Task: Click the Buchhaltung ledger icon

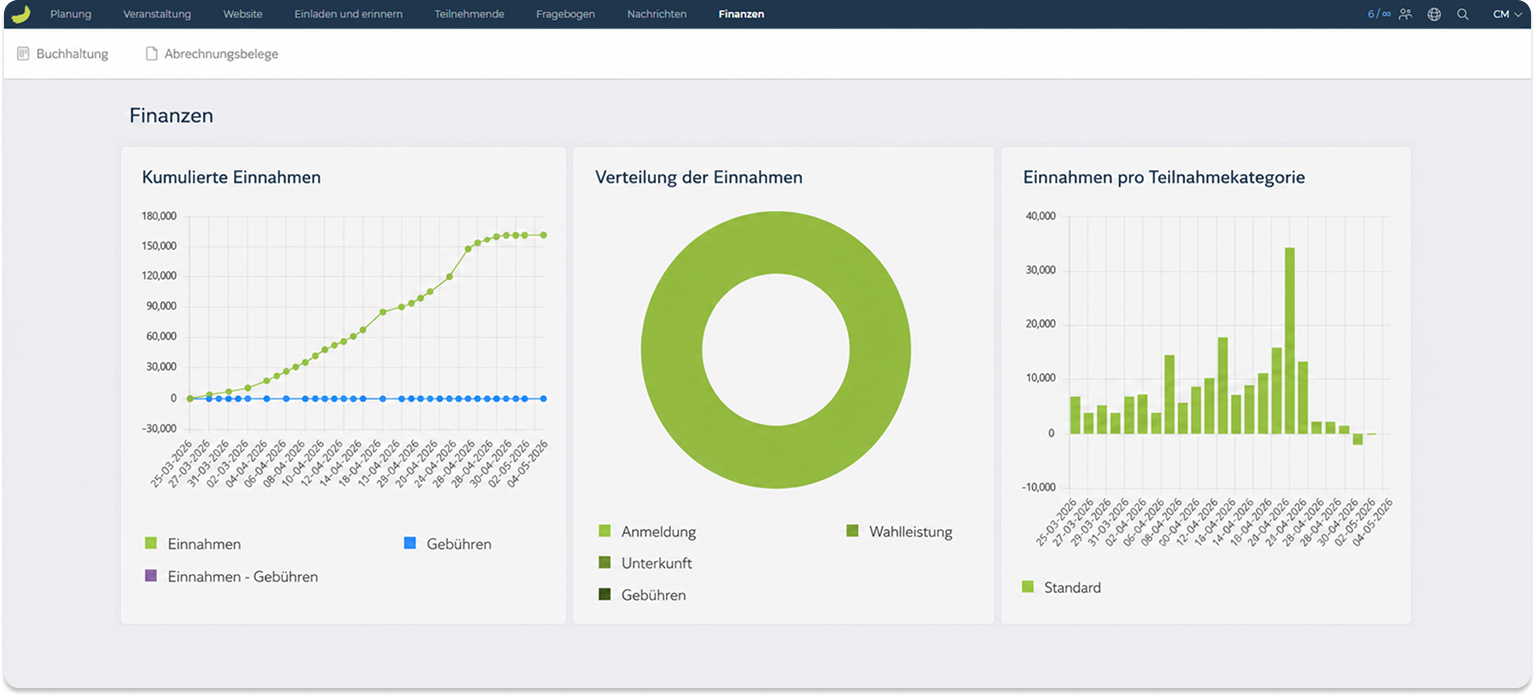Action: point(23,54)
